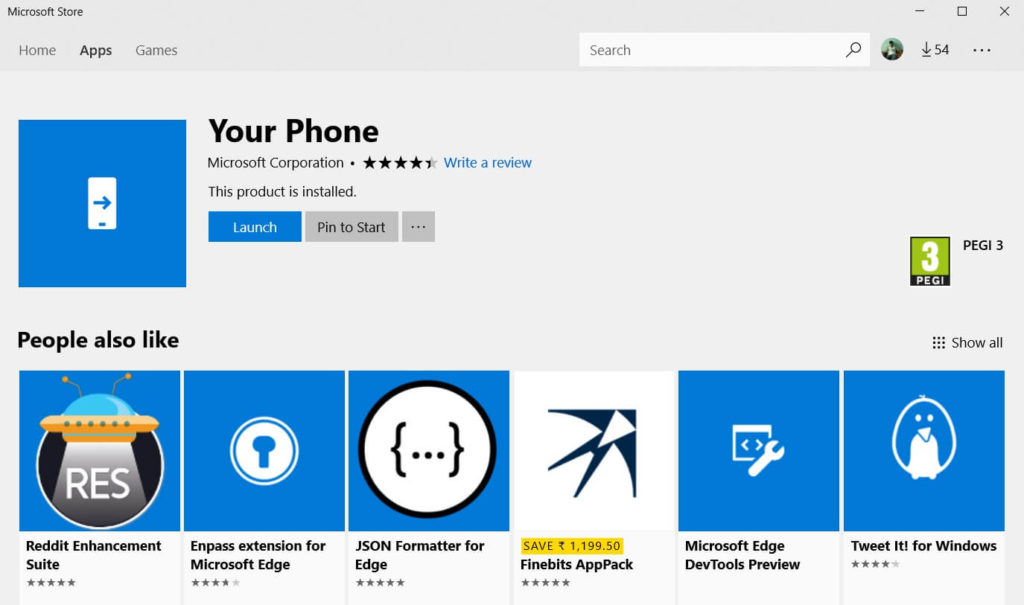The height and width of the screenshot is (605, 1024).
Task: Pin Your Phone to Start
Action: coord(351,226)
